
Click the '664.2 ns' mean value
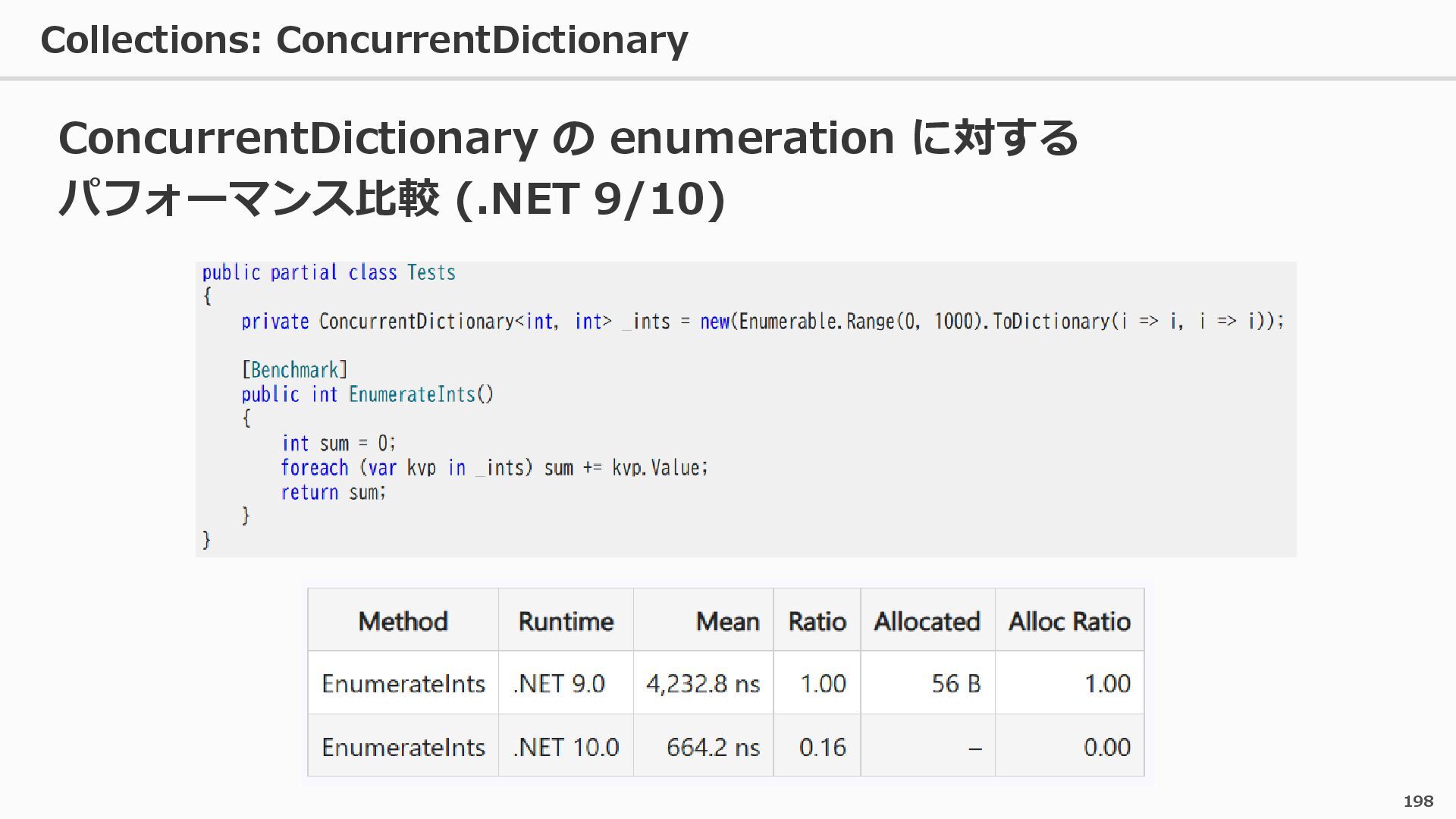[x=713, y=747]
